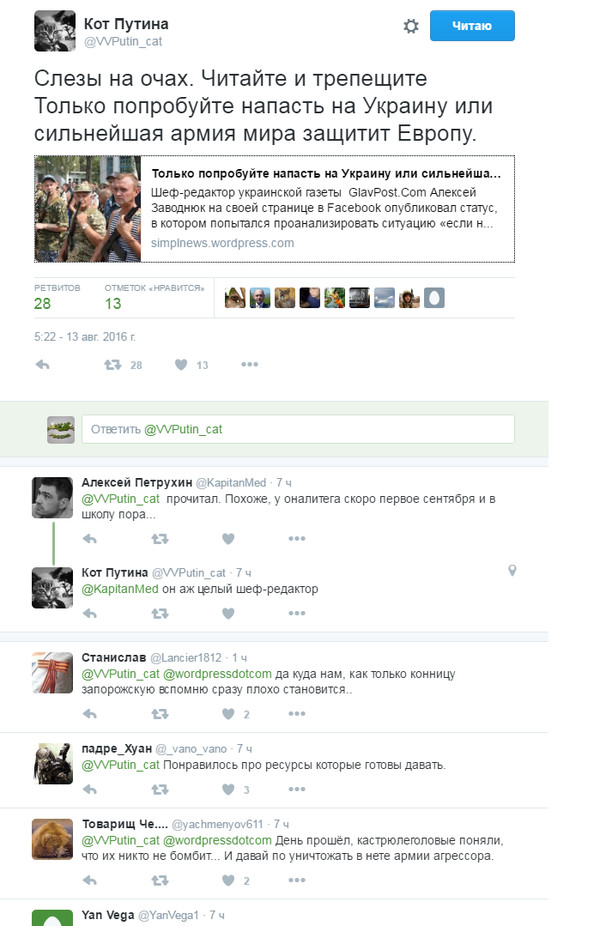
Task: Click the blue Читаю follow button
Action: 472,25
